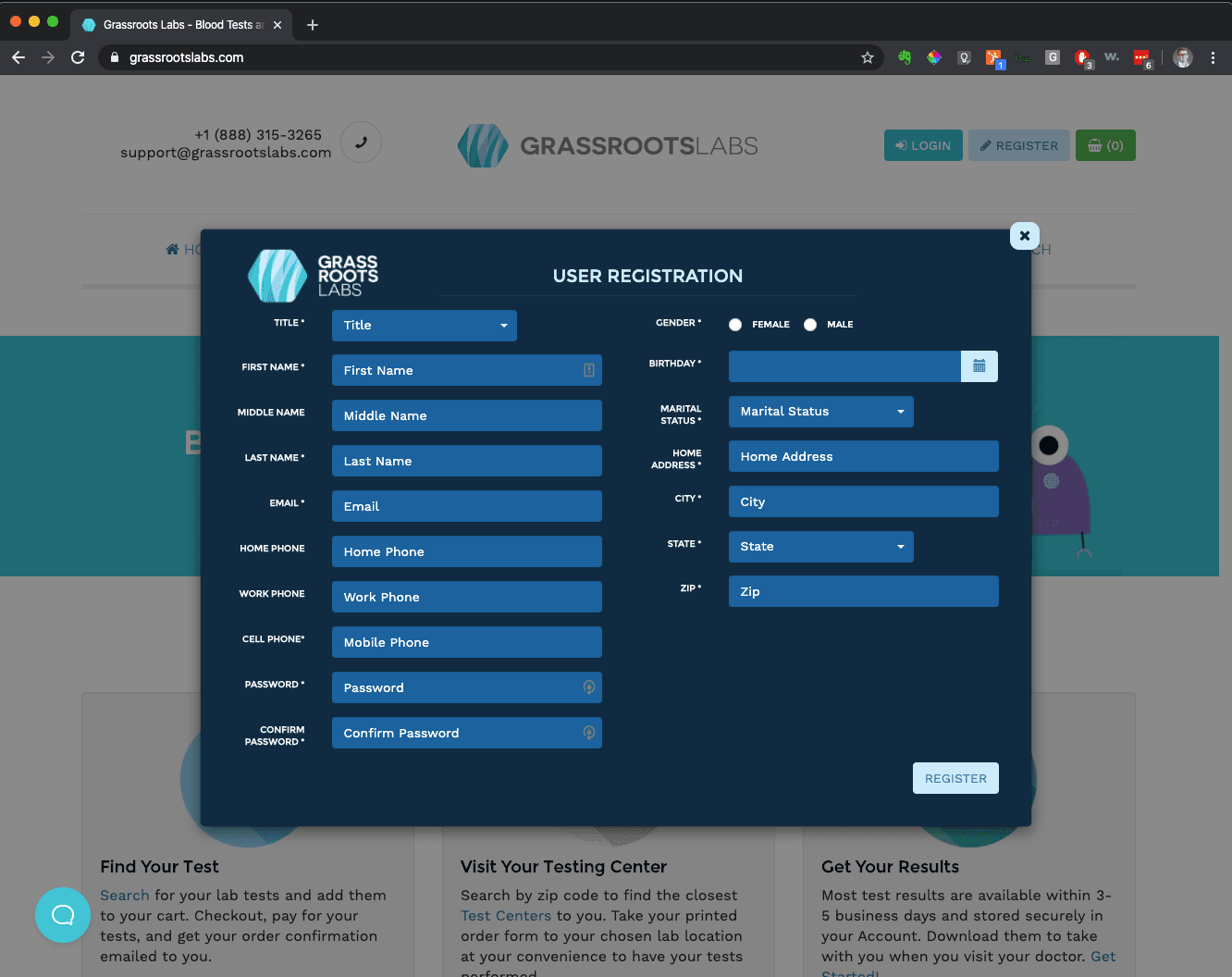Open a new browser tab
The width and height of the screenshot is (1232, 977).
pos(313,25)
